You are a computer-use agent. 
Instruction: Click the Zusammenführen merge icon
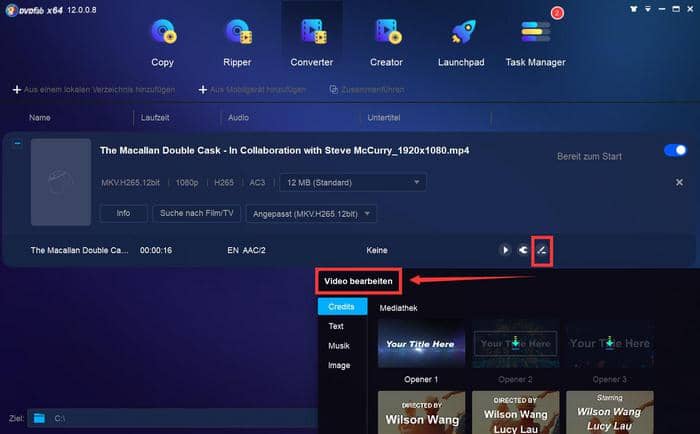(333, 90)
